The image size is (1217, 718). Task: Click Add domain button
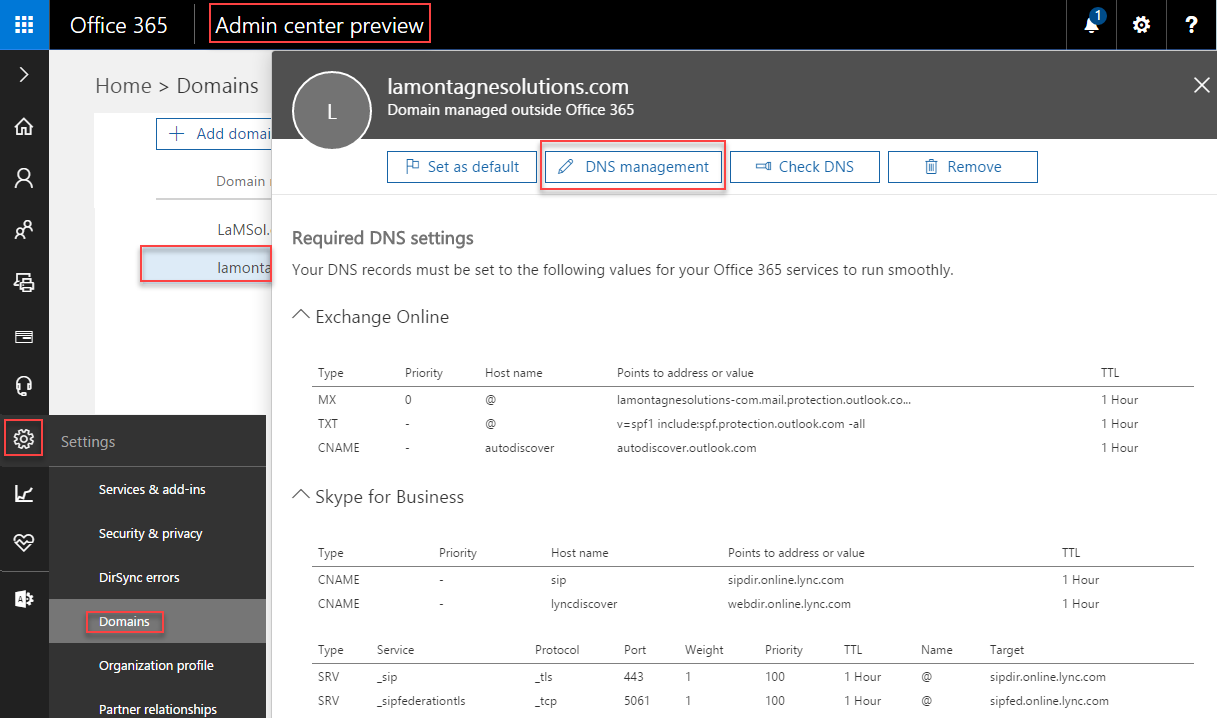click(214, 134)
